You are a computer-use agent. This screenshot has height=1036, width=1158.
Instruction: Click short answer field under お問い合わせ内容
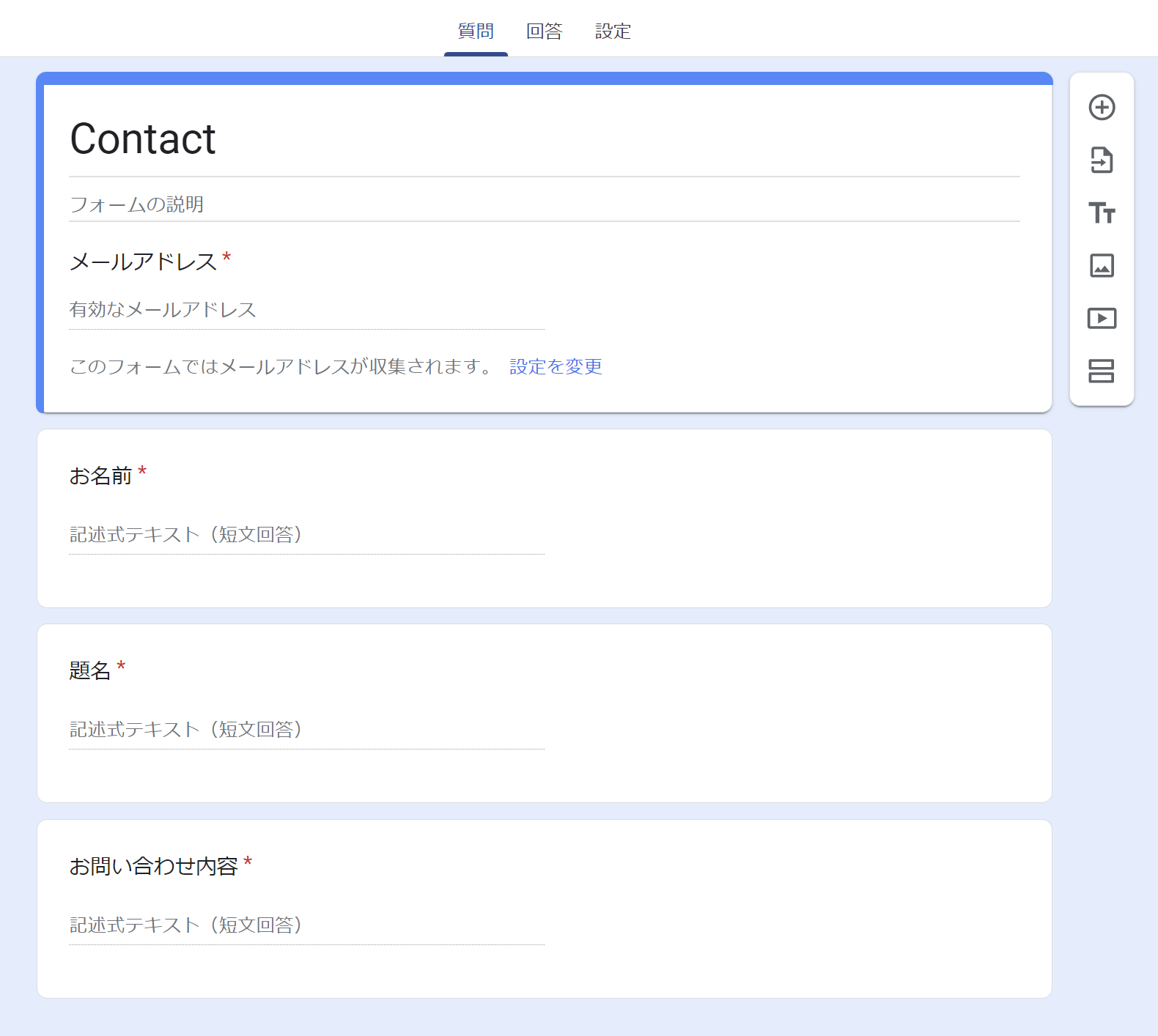[306, 925]
